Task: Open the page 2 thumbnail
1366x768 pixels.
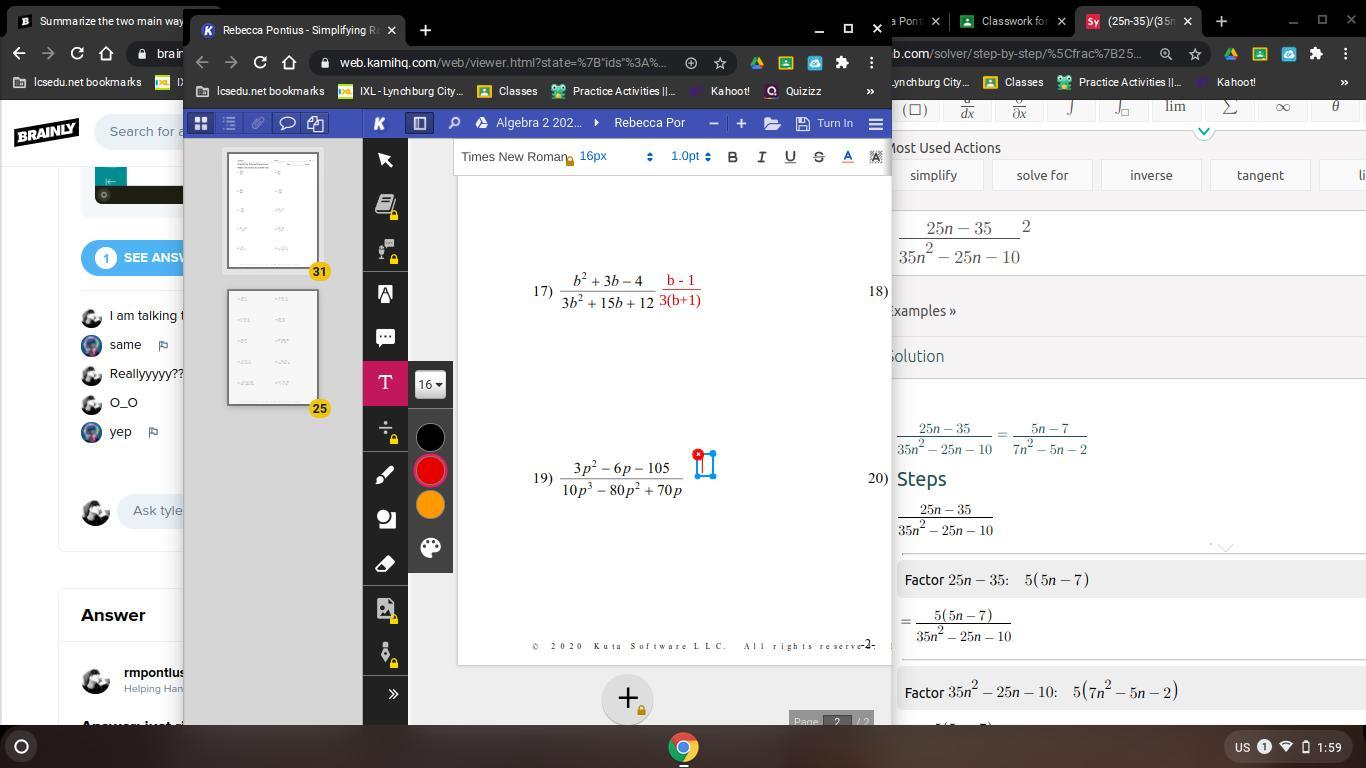Action: pyautogui.click(x=273, y=347)
